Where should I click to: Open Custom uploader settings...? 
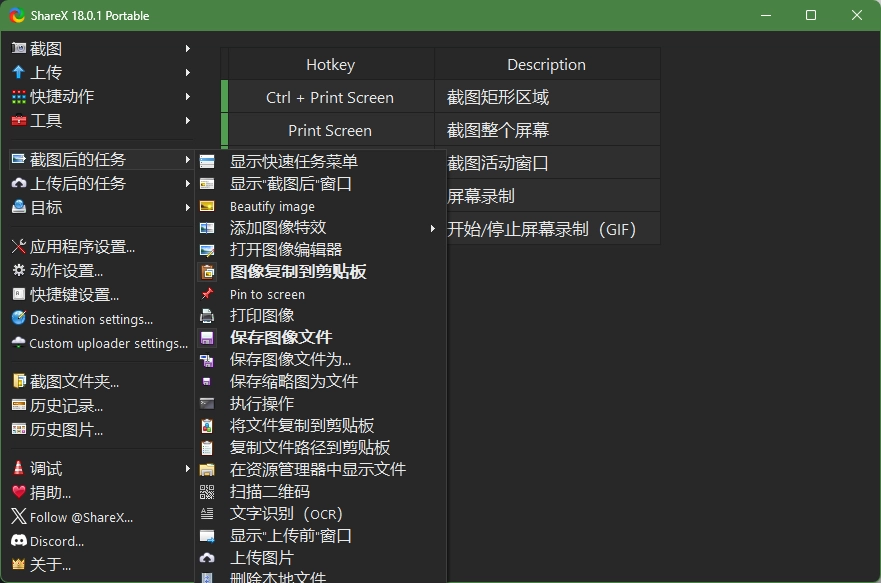coord(108,343)
